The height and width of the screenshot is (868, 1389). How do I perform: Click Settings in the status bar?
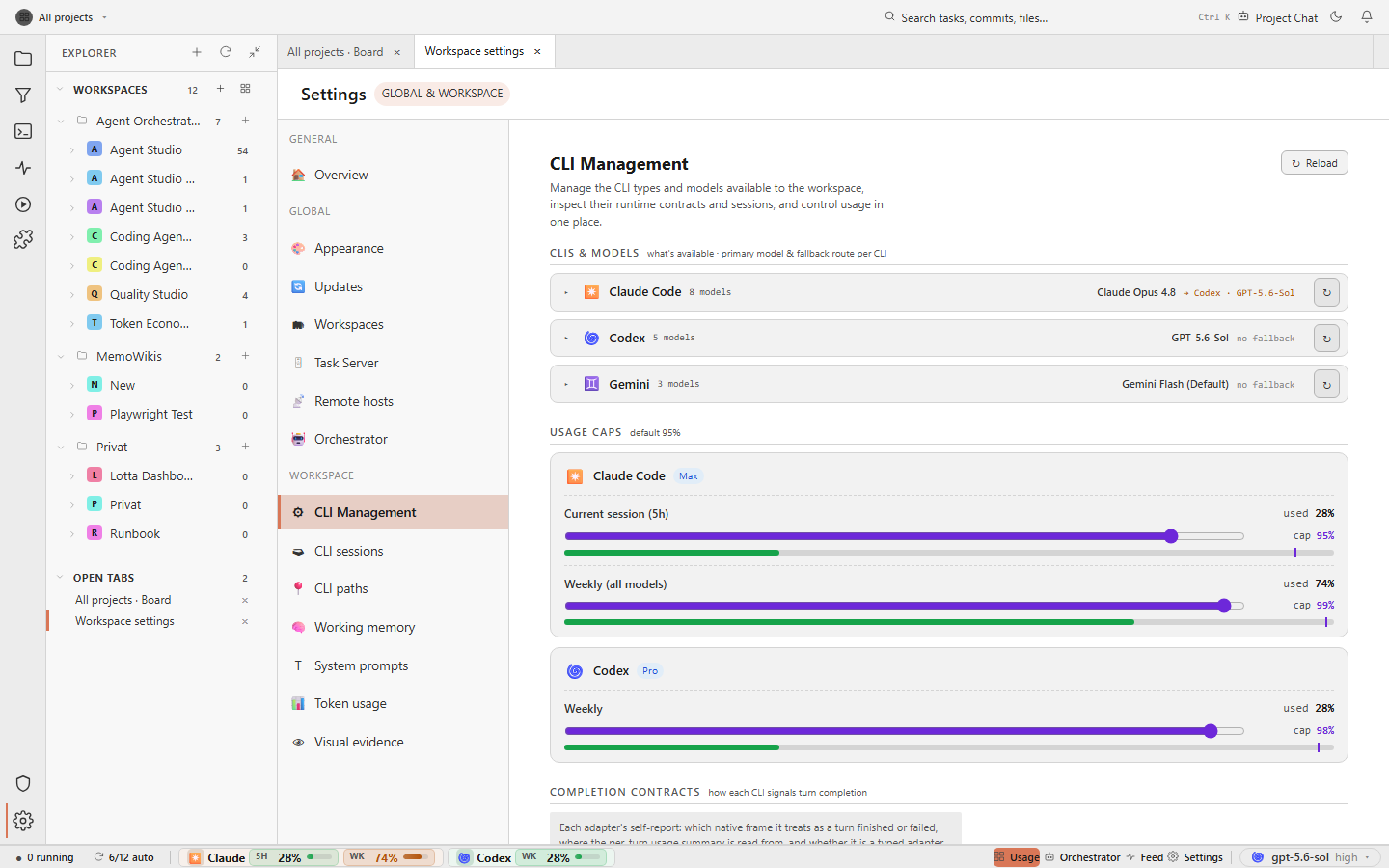(x=1195, y=857)
